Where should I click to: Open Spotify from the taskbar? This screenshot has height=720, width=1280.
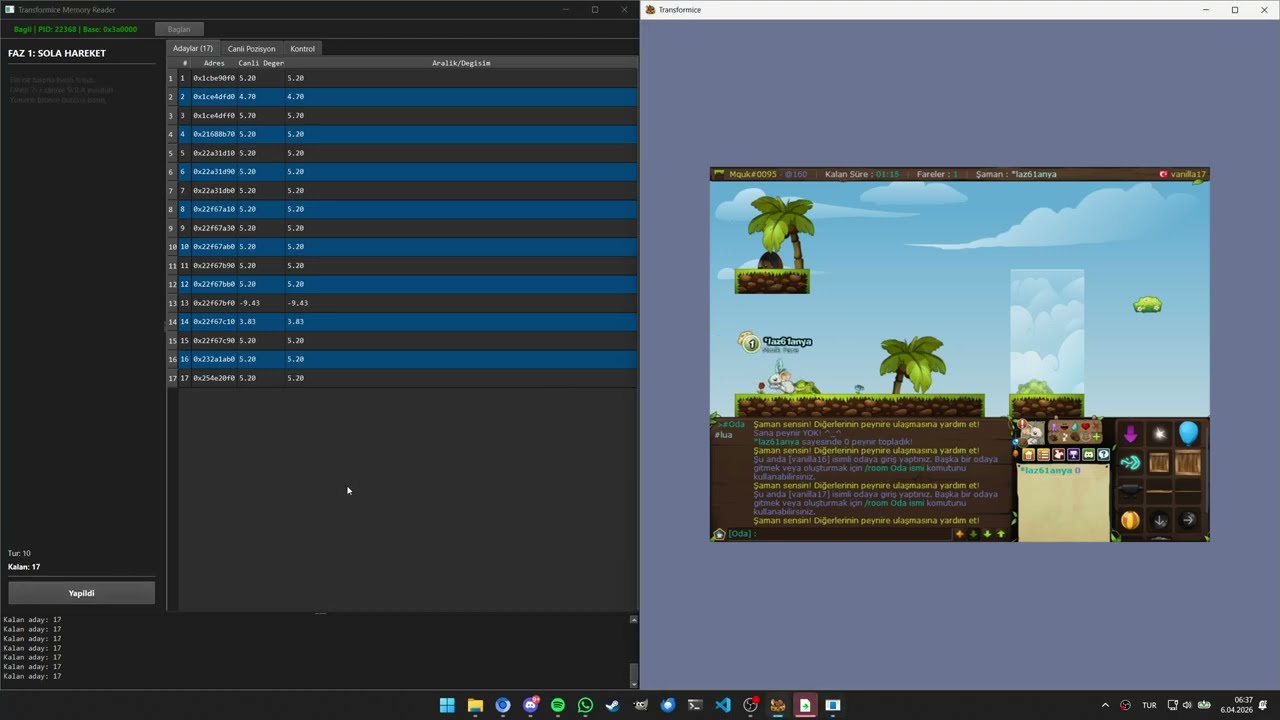(558, 705)
